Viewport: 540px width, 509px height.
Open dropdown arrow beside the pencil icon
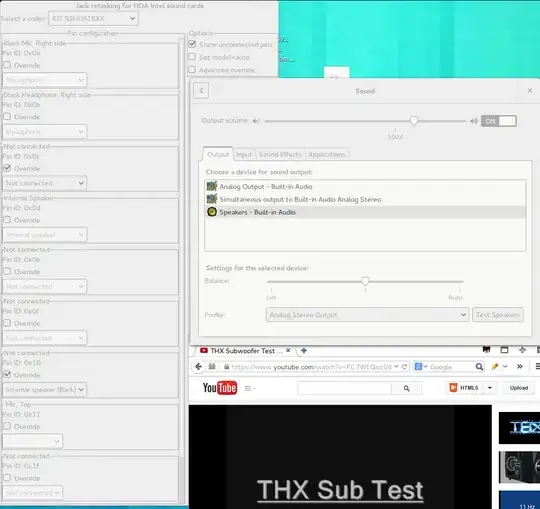(505, 367)
